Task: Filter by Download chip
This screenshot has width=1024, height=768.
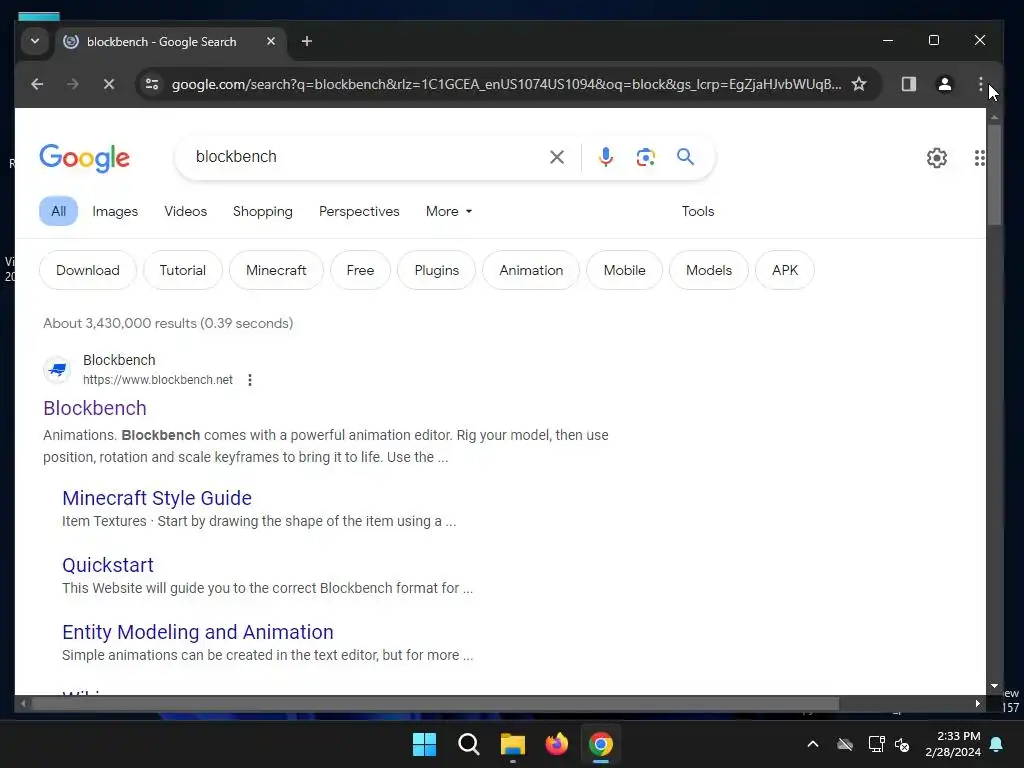Action: 88,270
